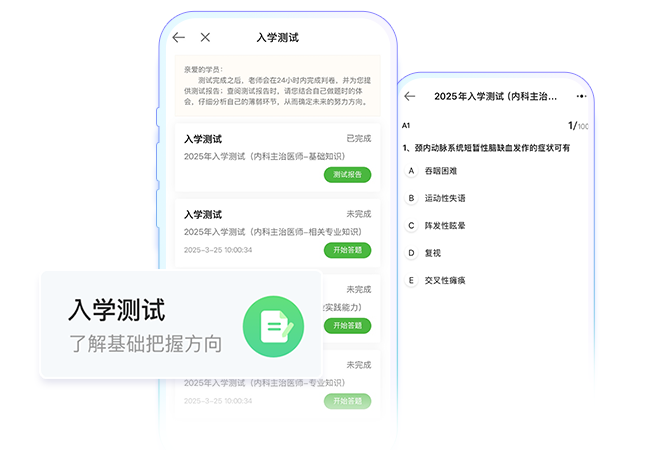Close the 入学测试 page with X icon
This screenshot has width=670, height=450.
[x=205, y=37]
